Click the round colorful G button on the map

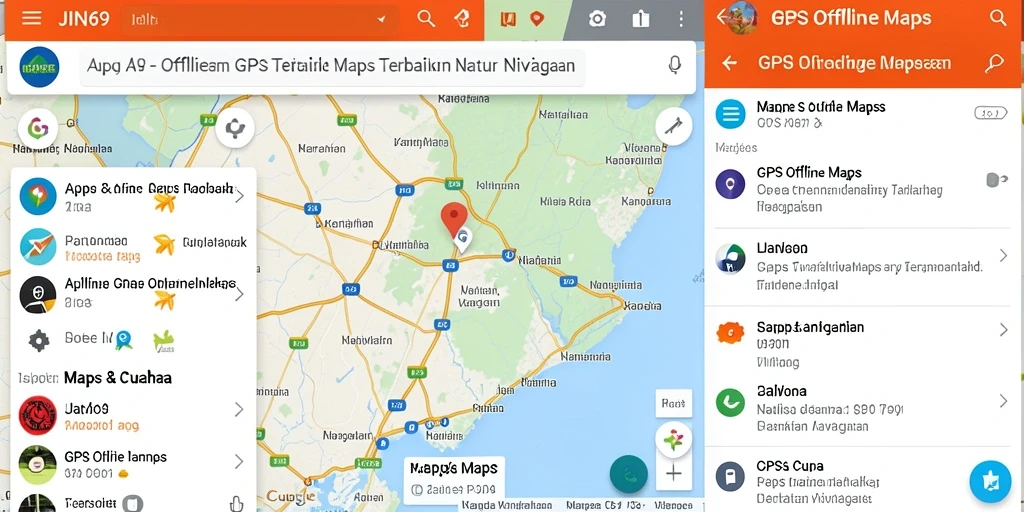click(38, 129)
